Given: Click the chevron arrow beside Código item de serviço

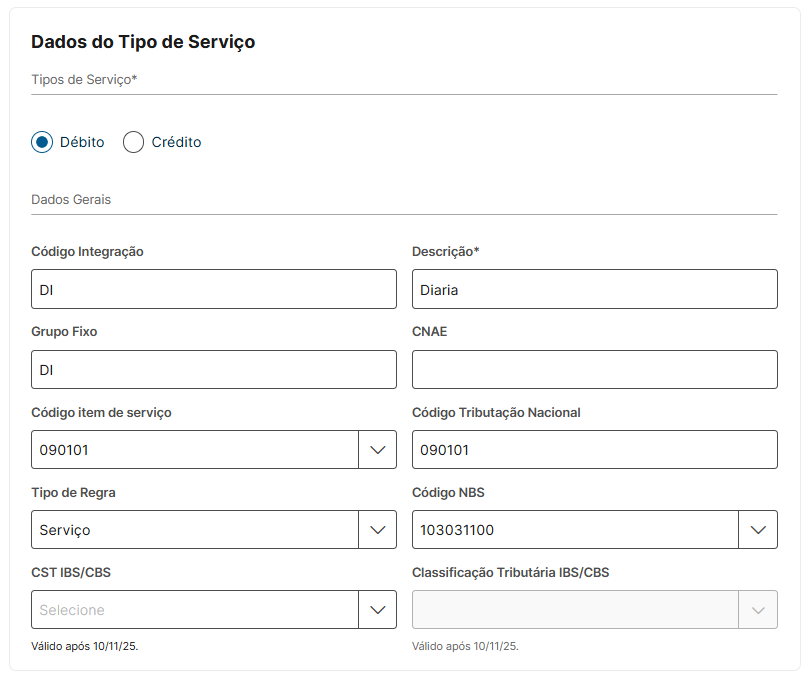Looking at the screenshot, I should click(x=377, y=450).
